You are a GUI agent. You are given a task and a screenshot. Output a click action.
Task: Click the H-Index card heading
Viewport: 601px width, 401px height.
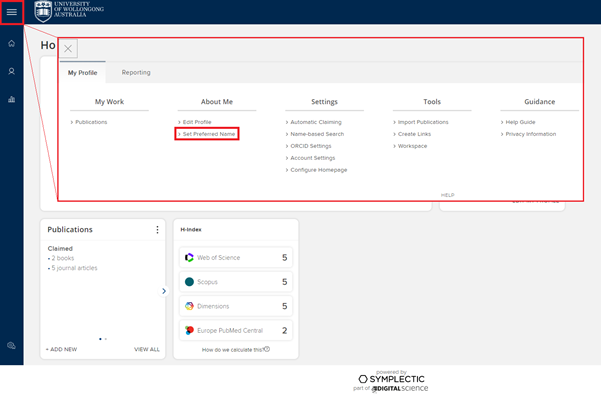[x=191, y=229]
